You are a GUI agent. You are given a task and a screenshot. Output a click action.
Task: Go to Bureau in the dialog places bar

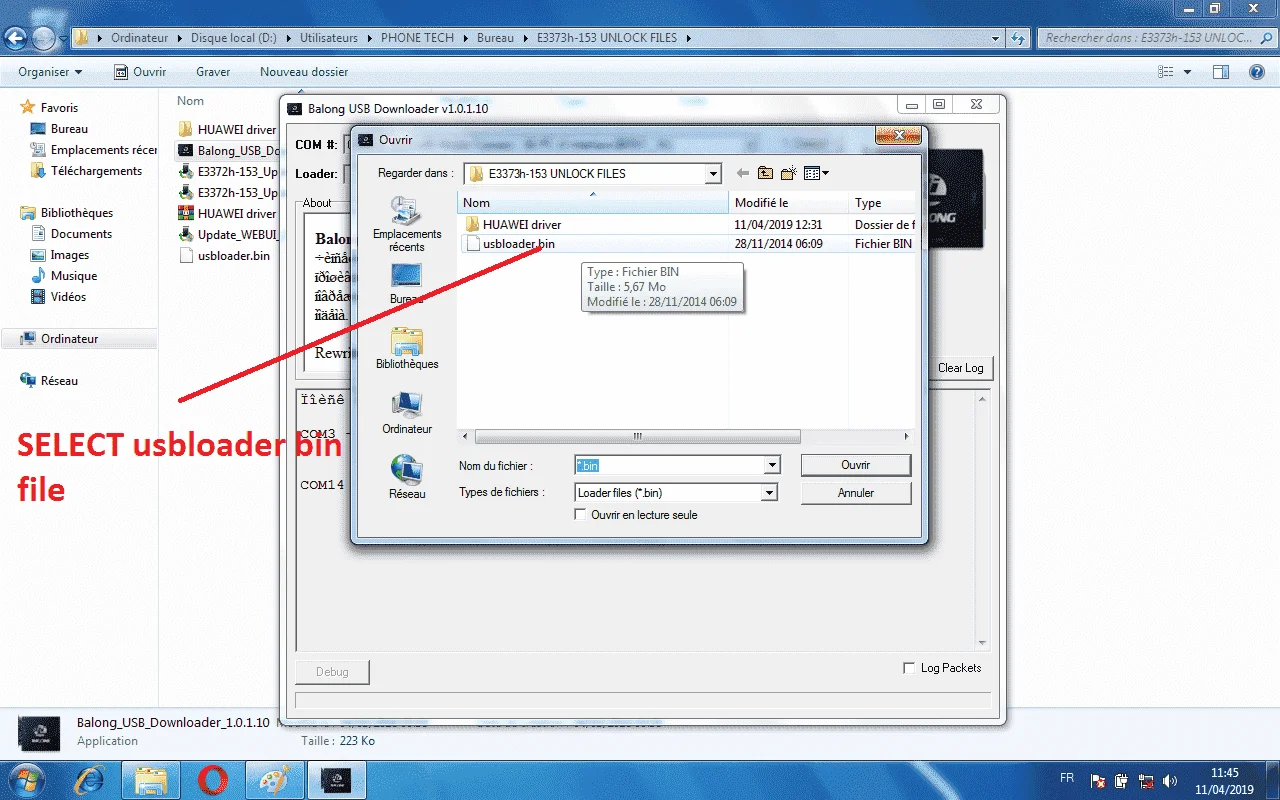406,284
